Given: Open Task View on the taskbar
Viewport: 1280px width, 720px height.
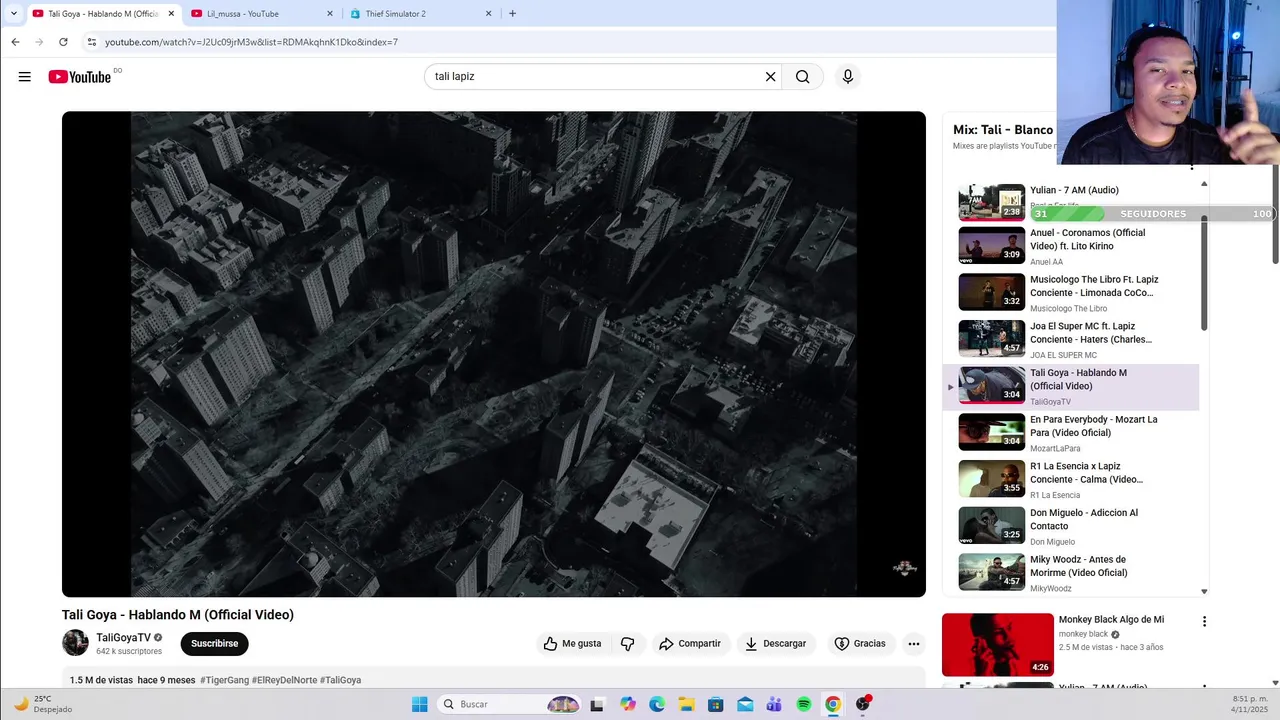Looking at the screenshot, I should [x=597, y=704].
